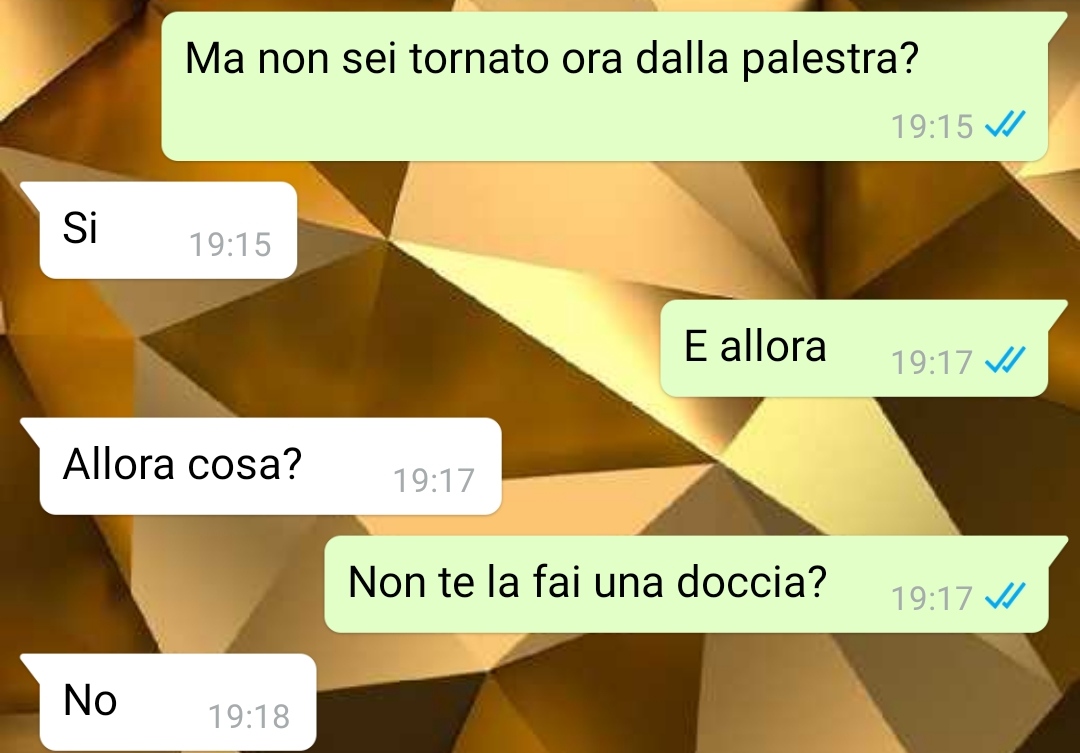Select the received 'Si' message bubble

[168, 230]
